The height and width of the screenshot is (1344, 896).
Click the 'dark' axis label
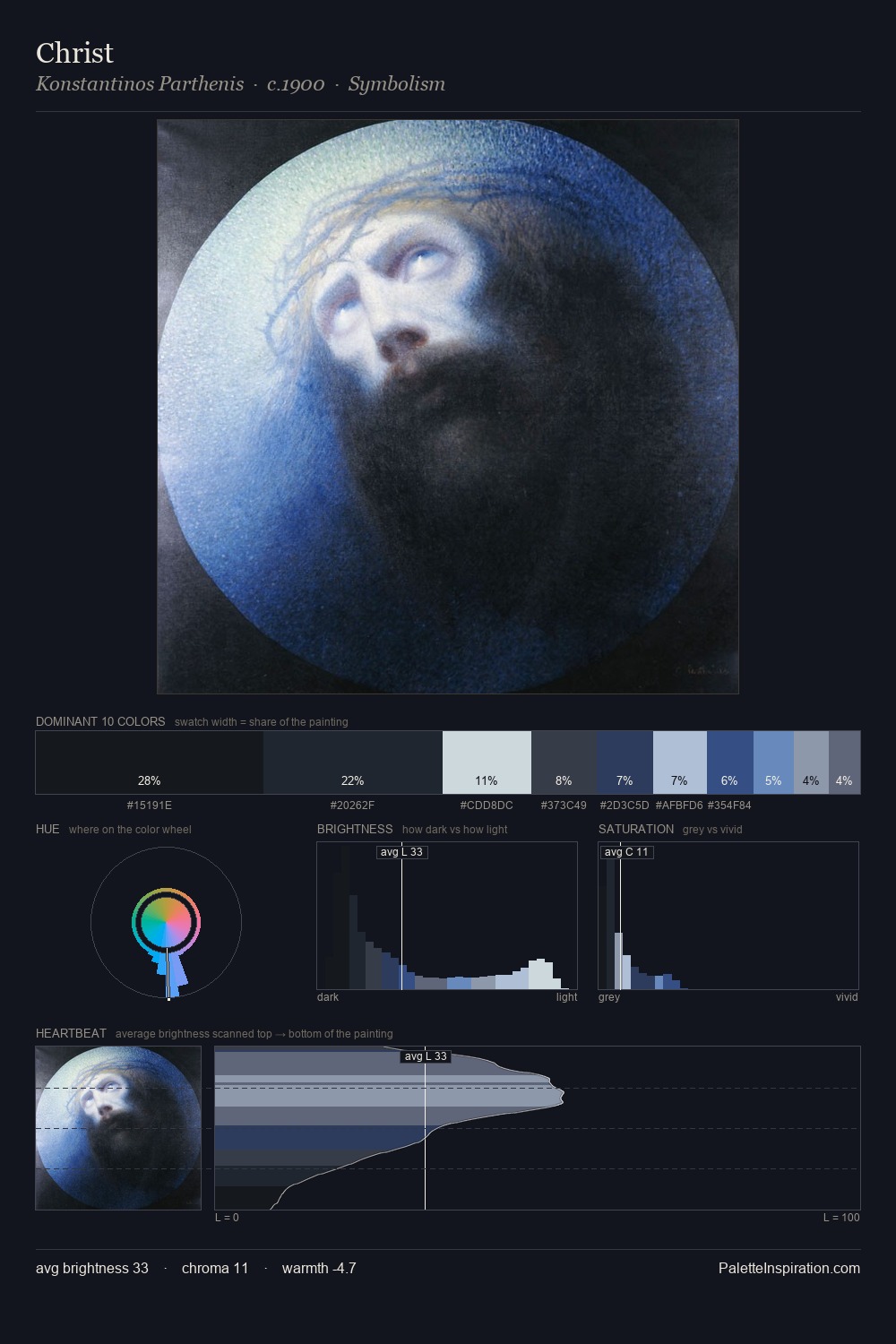click(328, 997)
